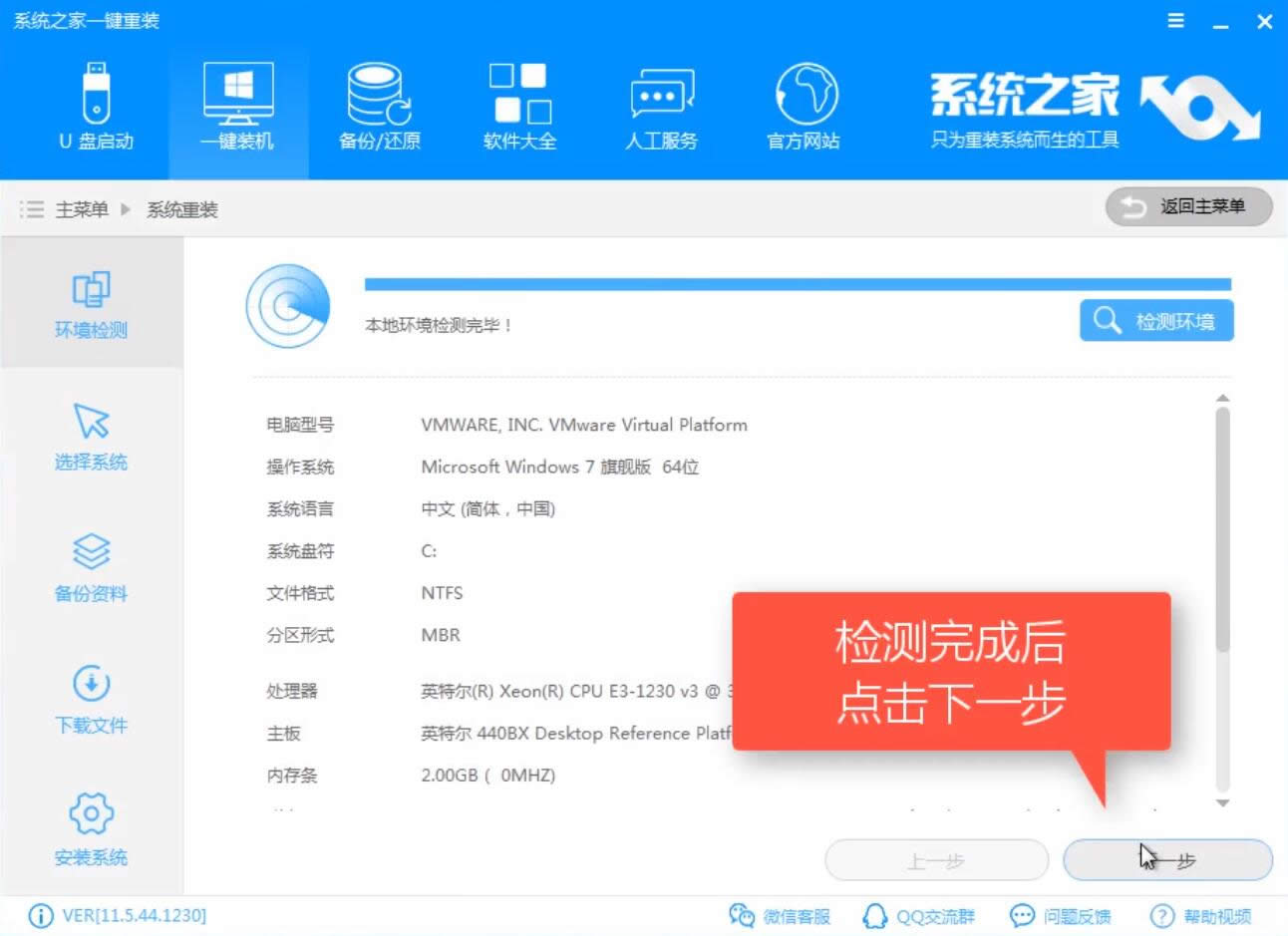
Task: Switch to 选择系统 system selection step
Action: [x=91, y=437]
